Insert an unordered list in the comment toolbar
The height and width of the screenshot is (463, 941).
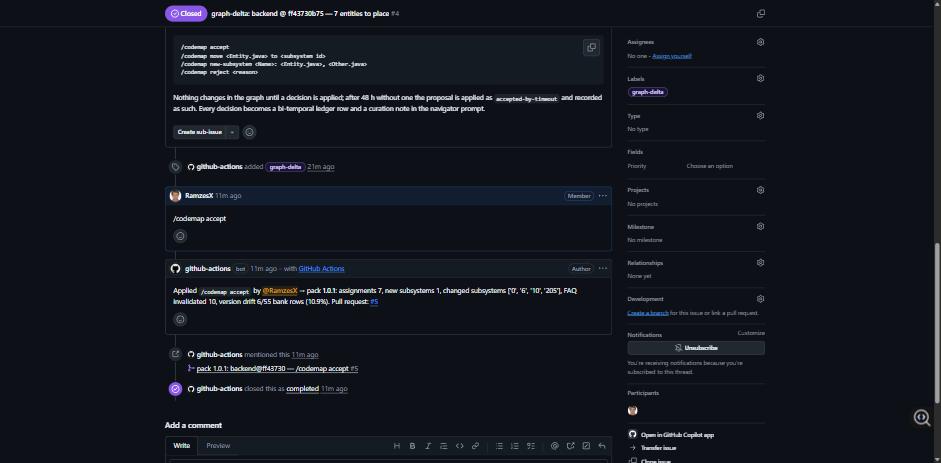tap(499, 446)
